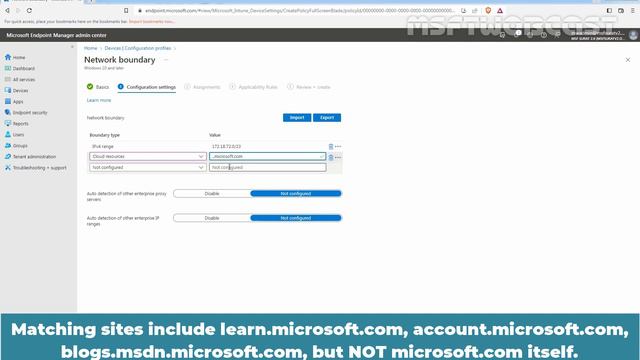Open the account avatar in header
This screenshot has height=360, width=640.
[633, 35]
